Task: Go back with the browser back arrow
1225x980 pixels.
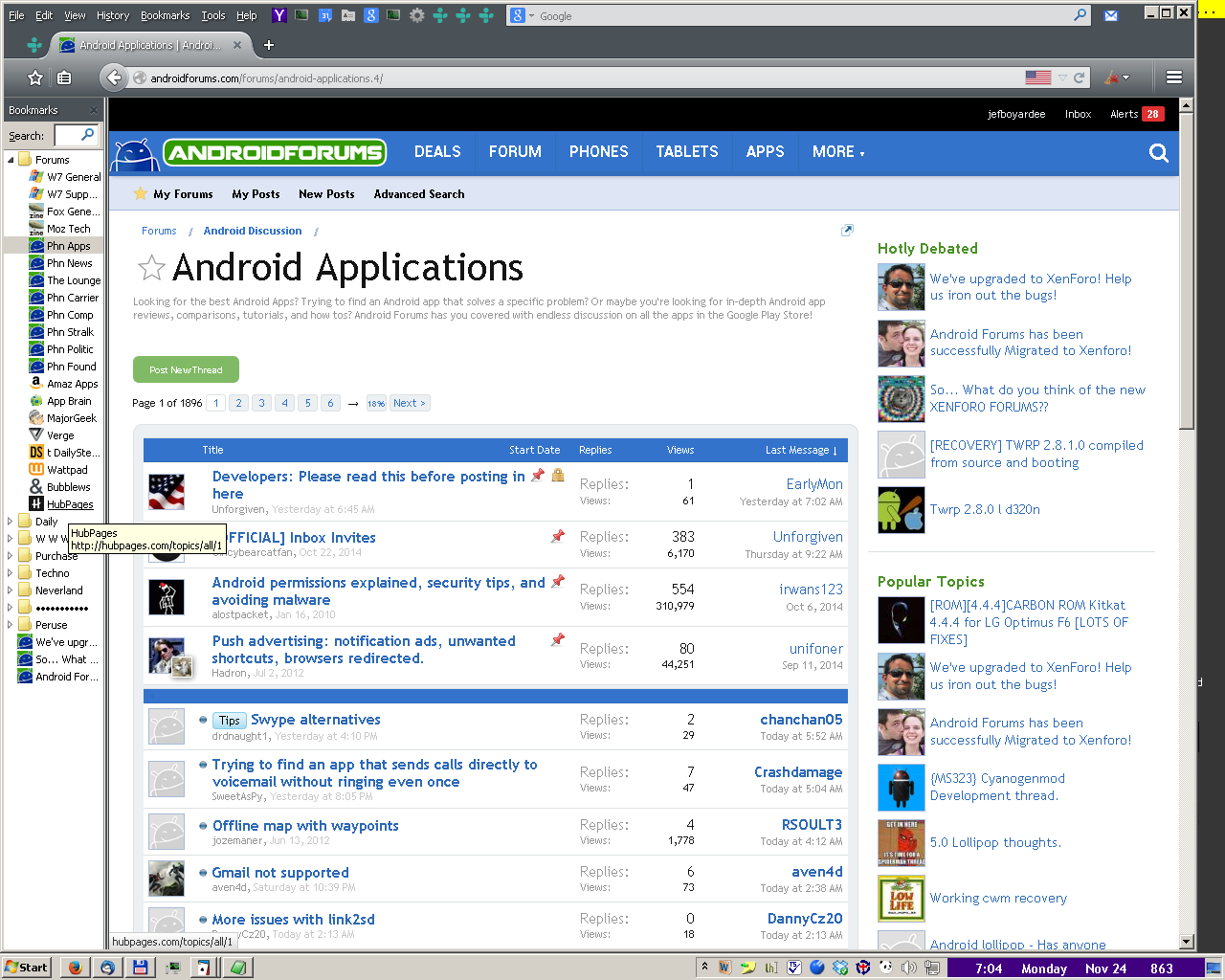Action: pyautogui.click(x=114, y=78)
